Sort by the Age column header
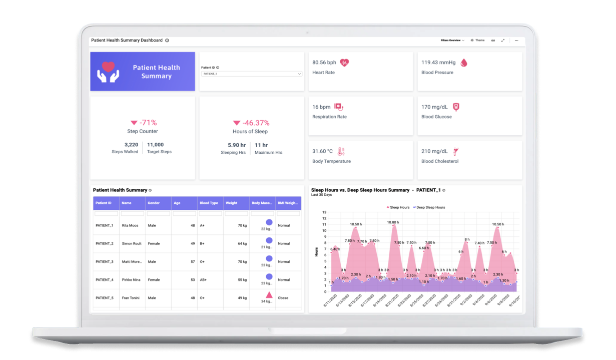The height and width of the screenshot is (360, 616). [x=184, y=203]
